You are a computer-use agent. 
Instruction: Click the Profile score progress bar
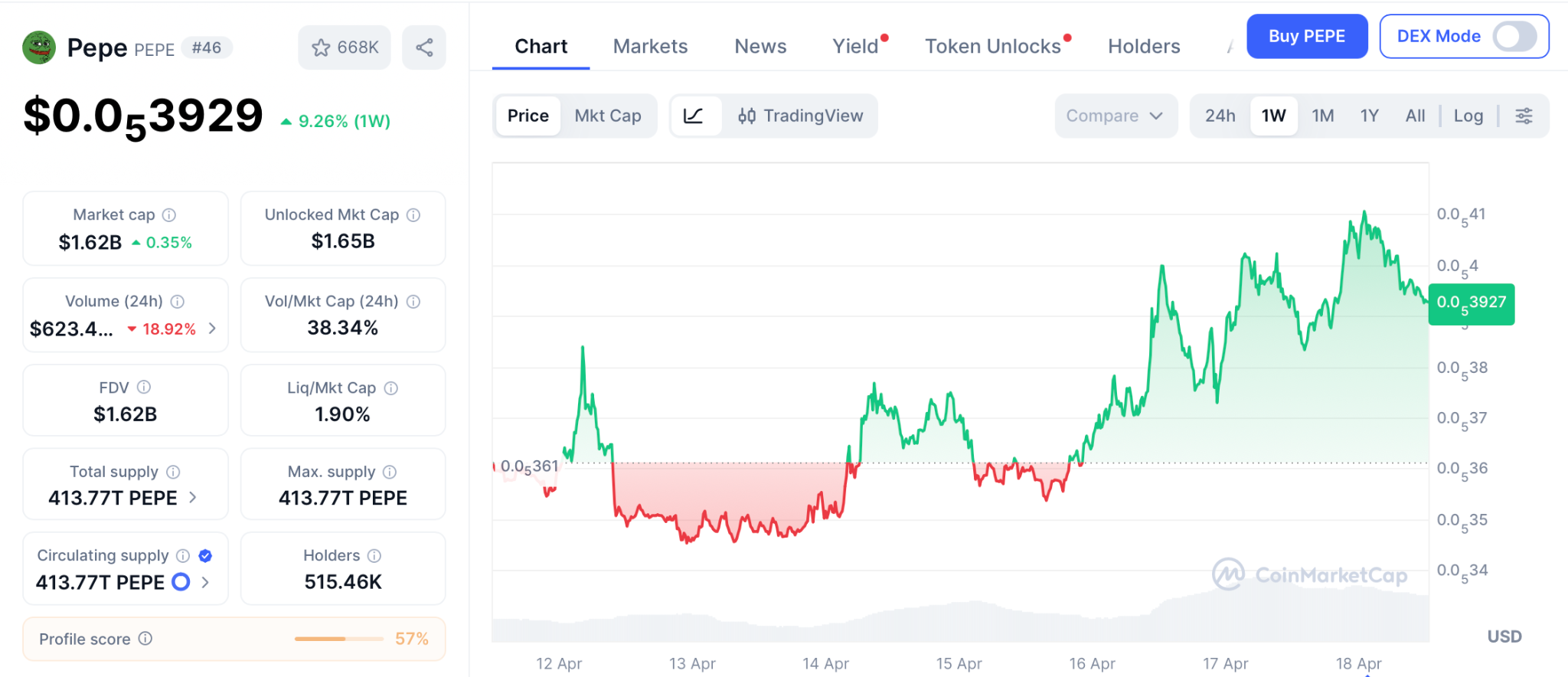(338, 639)
